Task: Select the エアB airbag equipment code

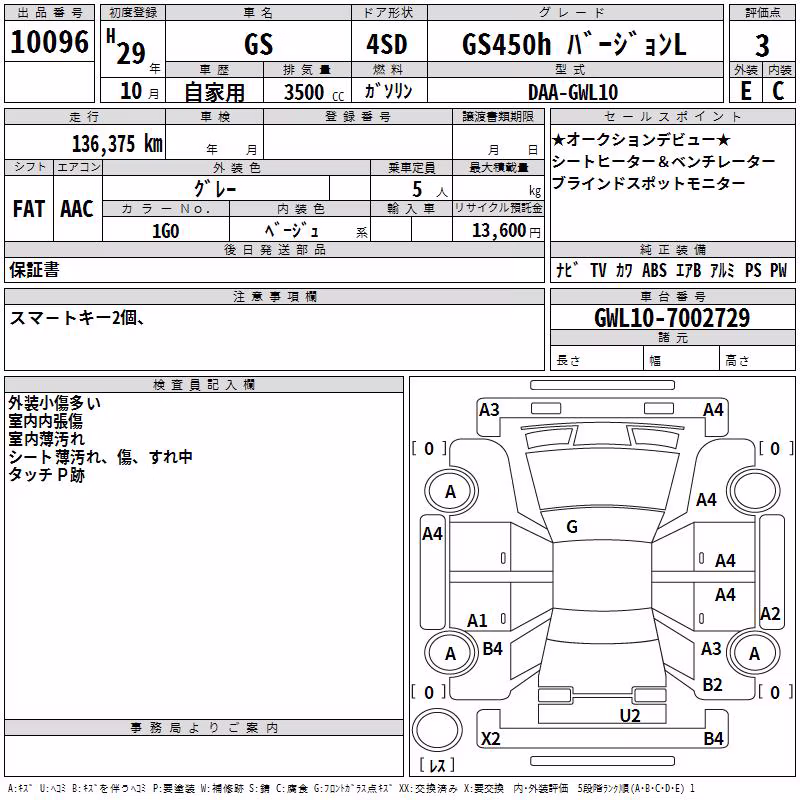Action: coord(688,270)
